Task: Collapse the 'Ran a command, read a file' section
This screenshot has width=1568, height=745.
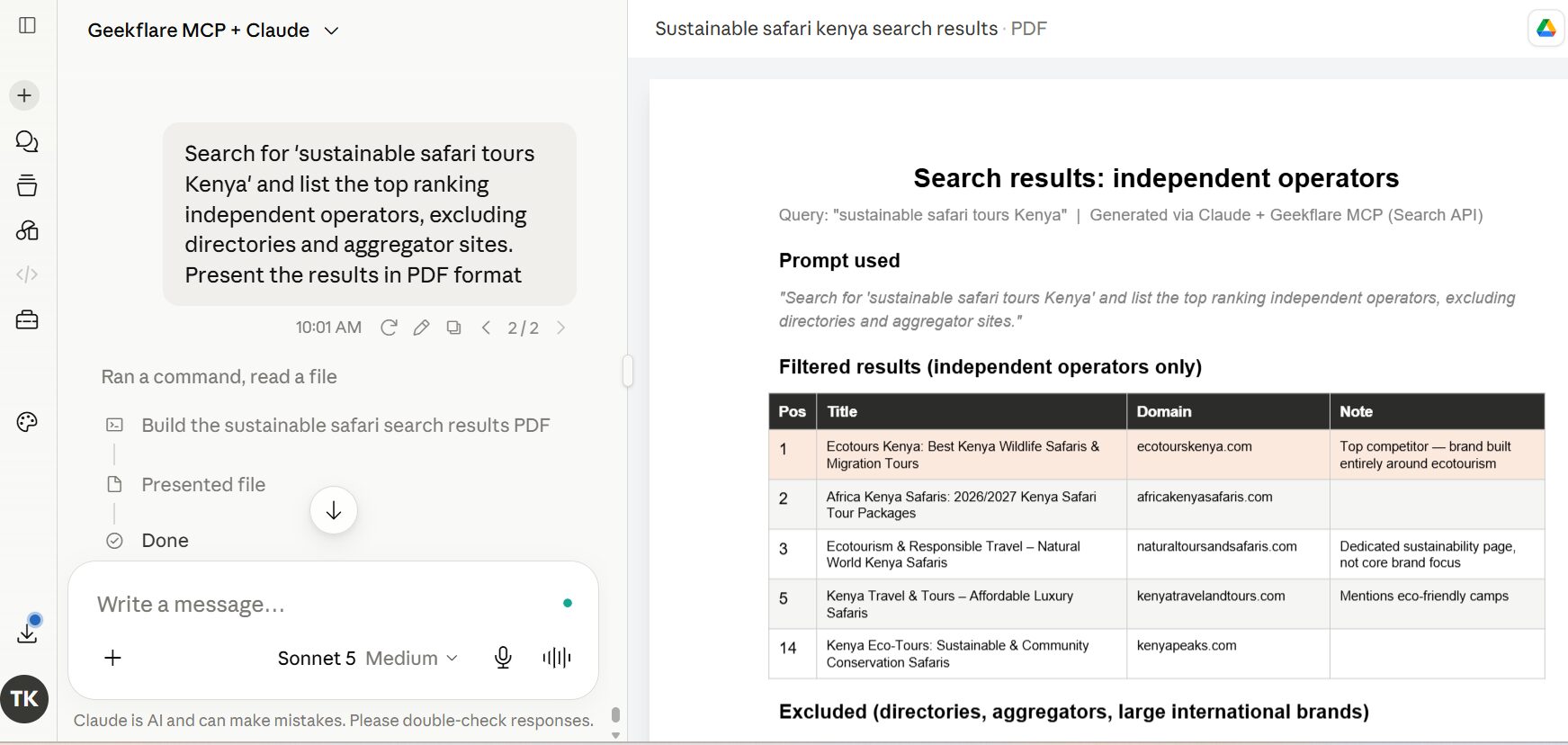Action: tap(219, 376)
